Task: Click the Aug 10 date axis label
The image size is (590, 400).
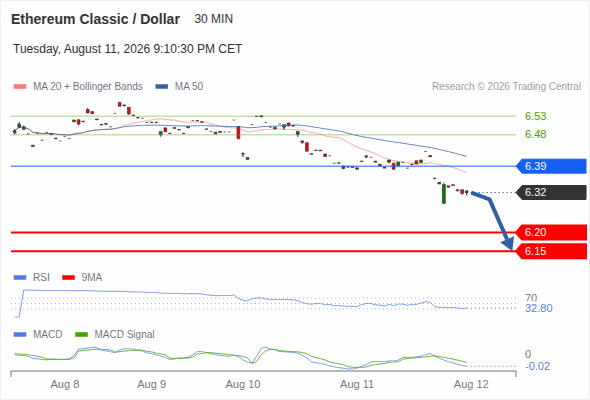Action: click(x=243, y=385)
